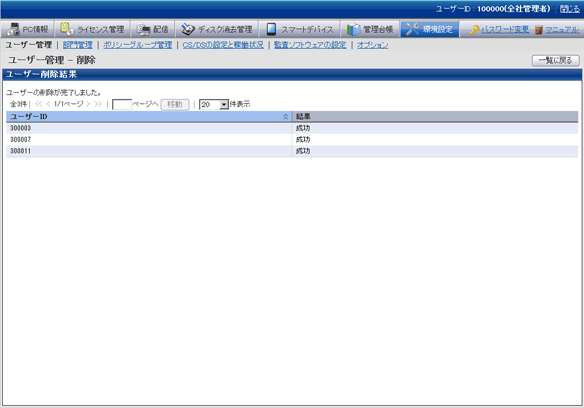The image size is (584, 408).
Task: Switch to the 配信 tab
Action: pyautogui.click(x=153, y=29)
